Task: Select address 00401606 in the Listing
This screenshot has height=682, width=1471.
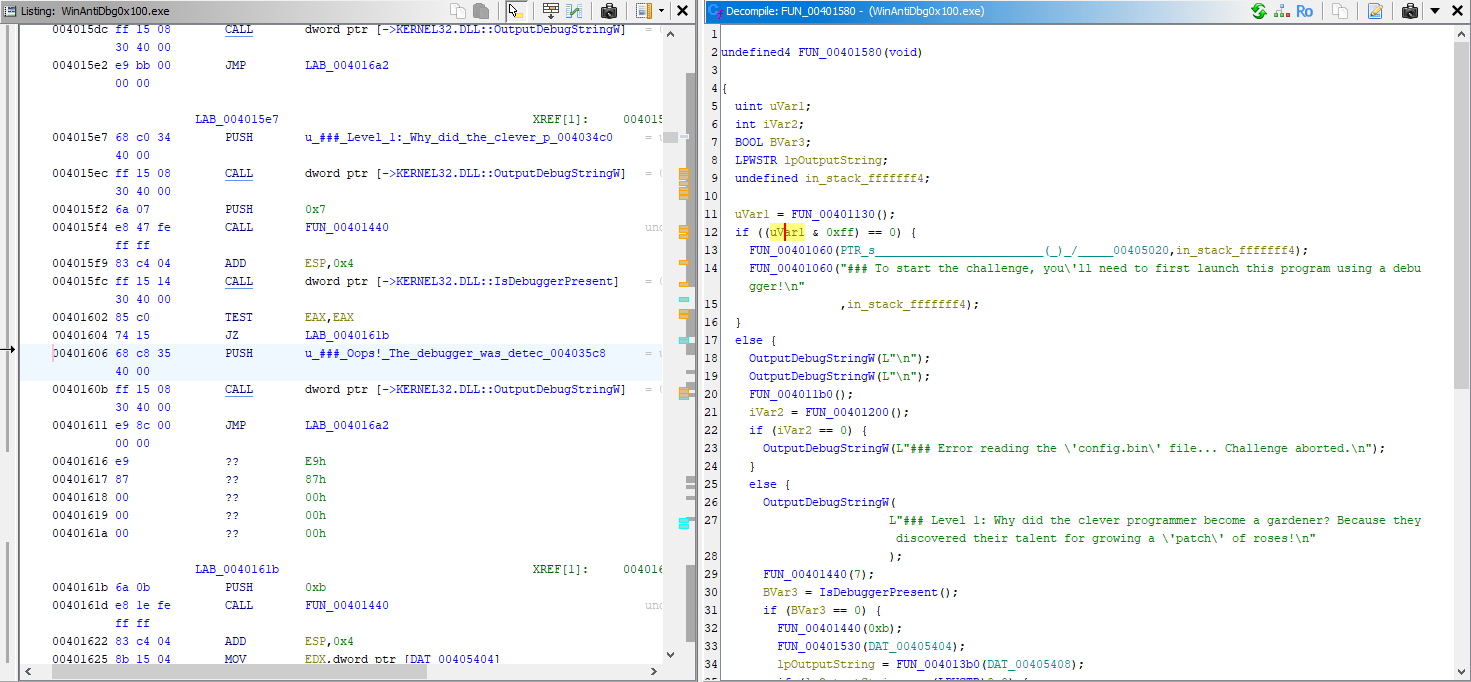Action: [x=80, y=353]
